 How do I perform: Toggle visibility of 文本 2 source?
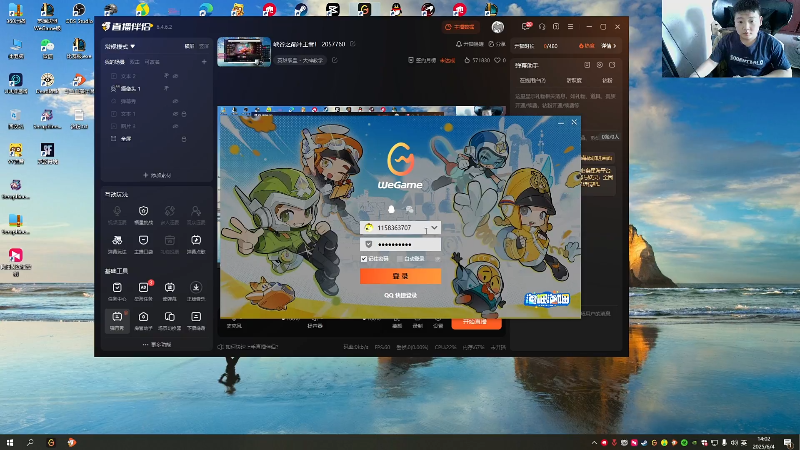pos(175,76)
